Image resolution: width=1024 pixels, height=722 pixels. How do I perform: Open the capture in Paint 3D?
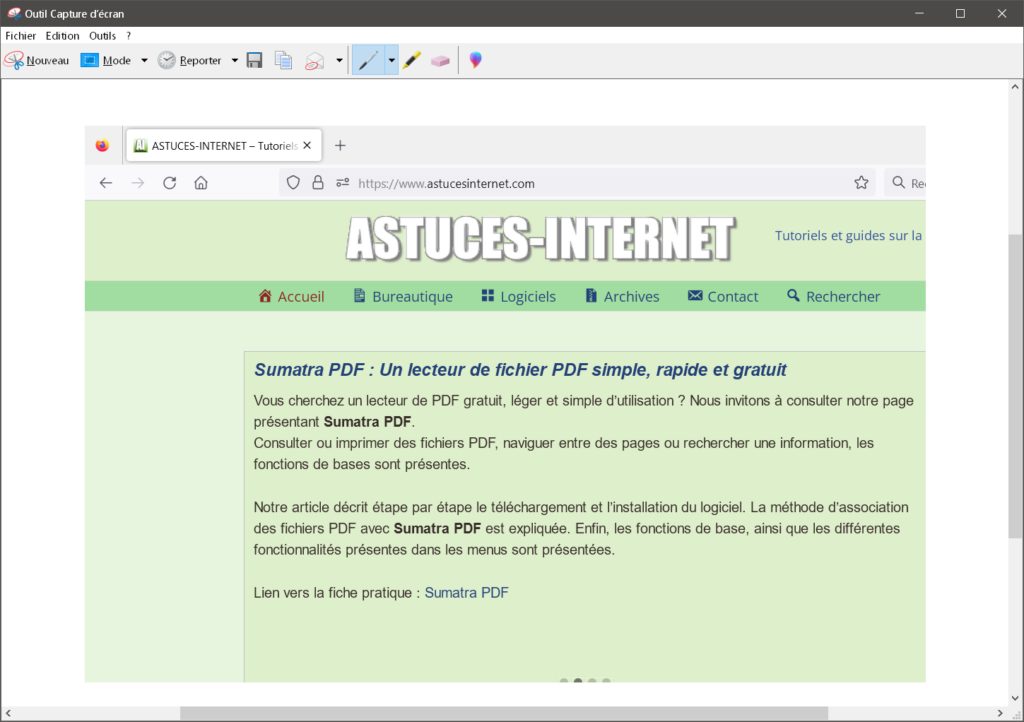pyautogui.click(x=475, y=60)
